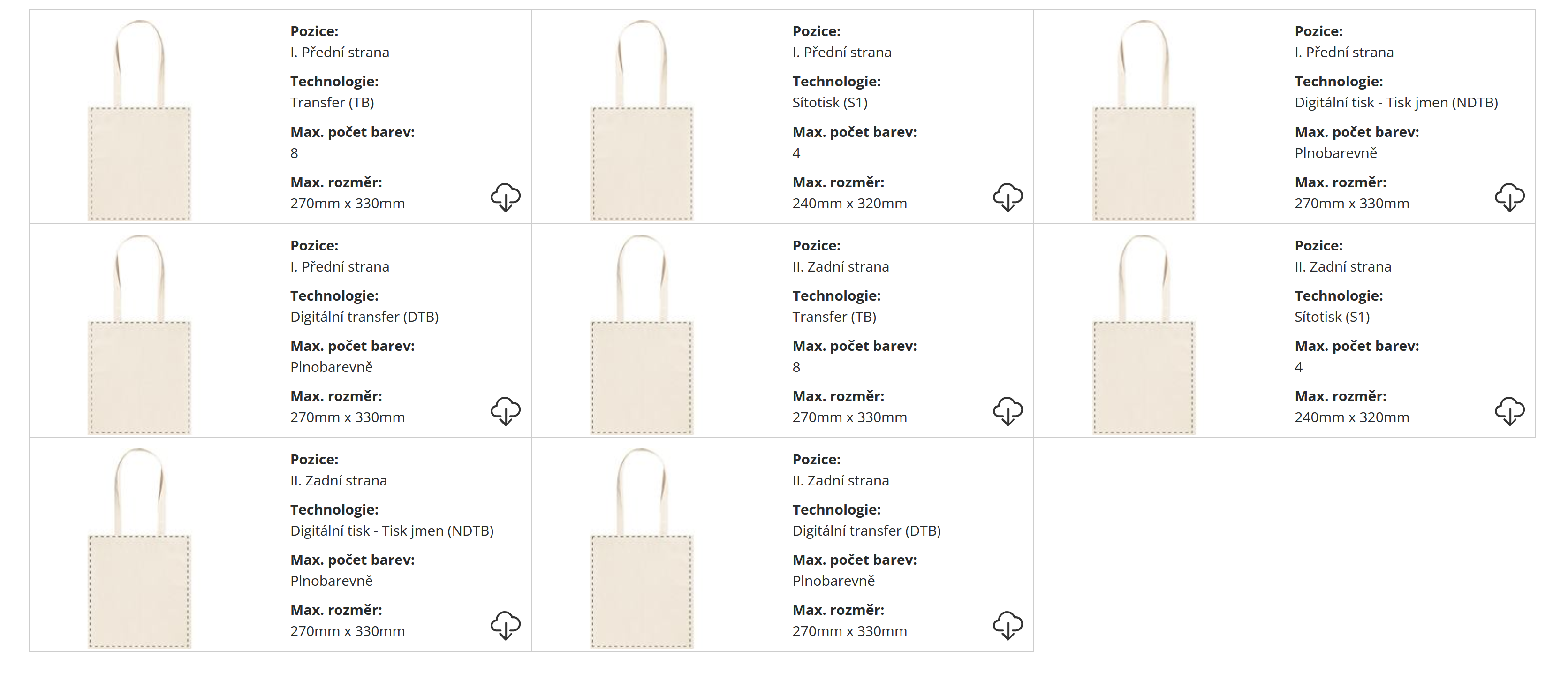Screen dimensions: 1568x674
Task: Download template for front side Transfer (TB)
Action: (505, 197)
